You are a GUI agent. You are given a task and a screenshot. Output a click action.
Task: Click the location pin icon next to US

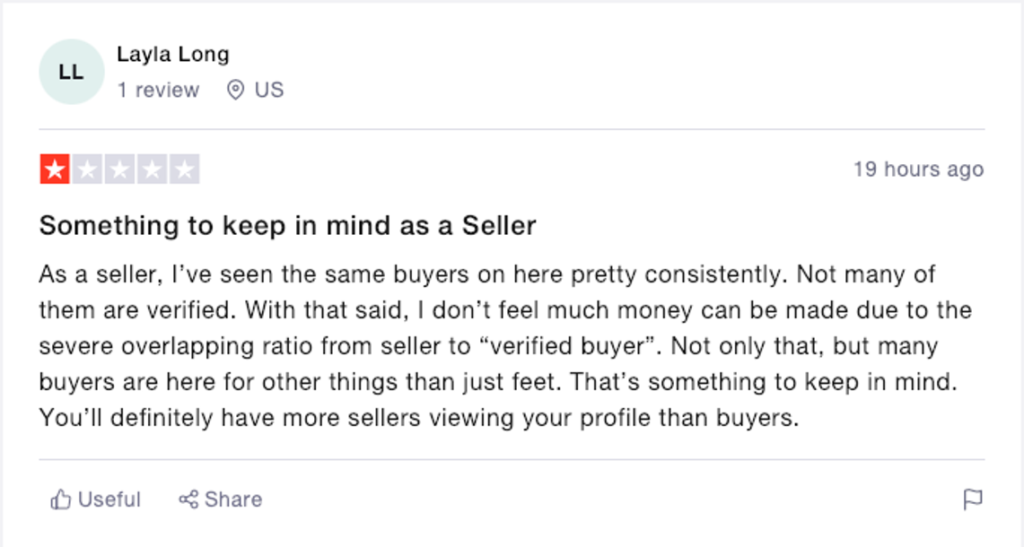235,90
